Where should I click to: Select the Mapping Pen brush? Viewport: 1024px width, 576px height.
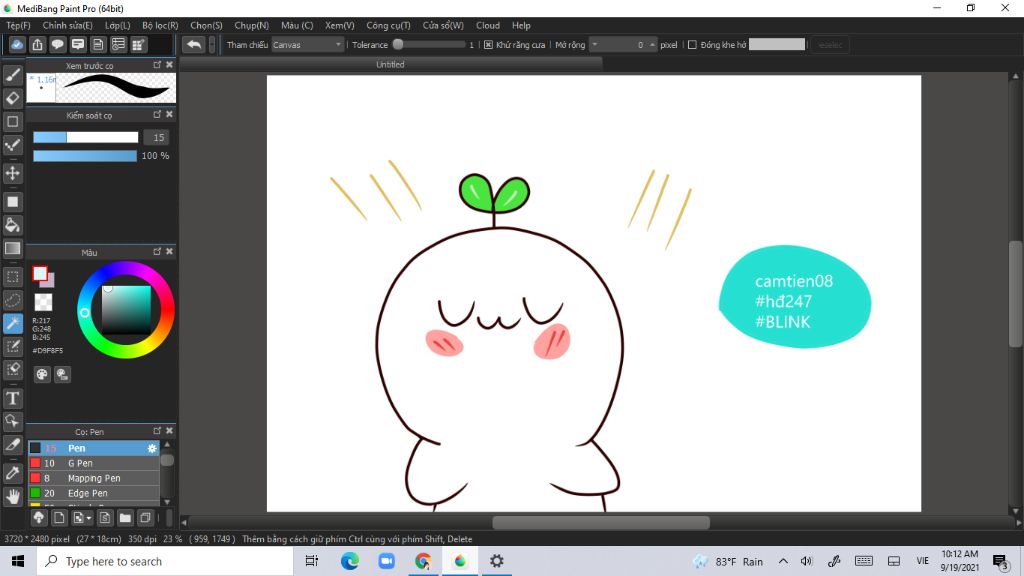93,478
